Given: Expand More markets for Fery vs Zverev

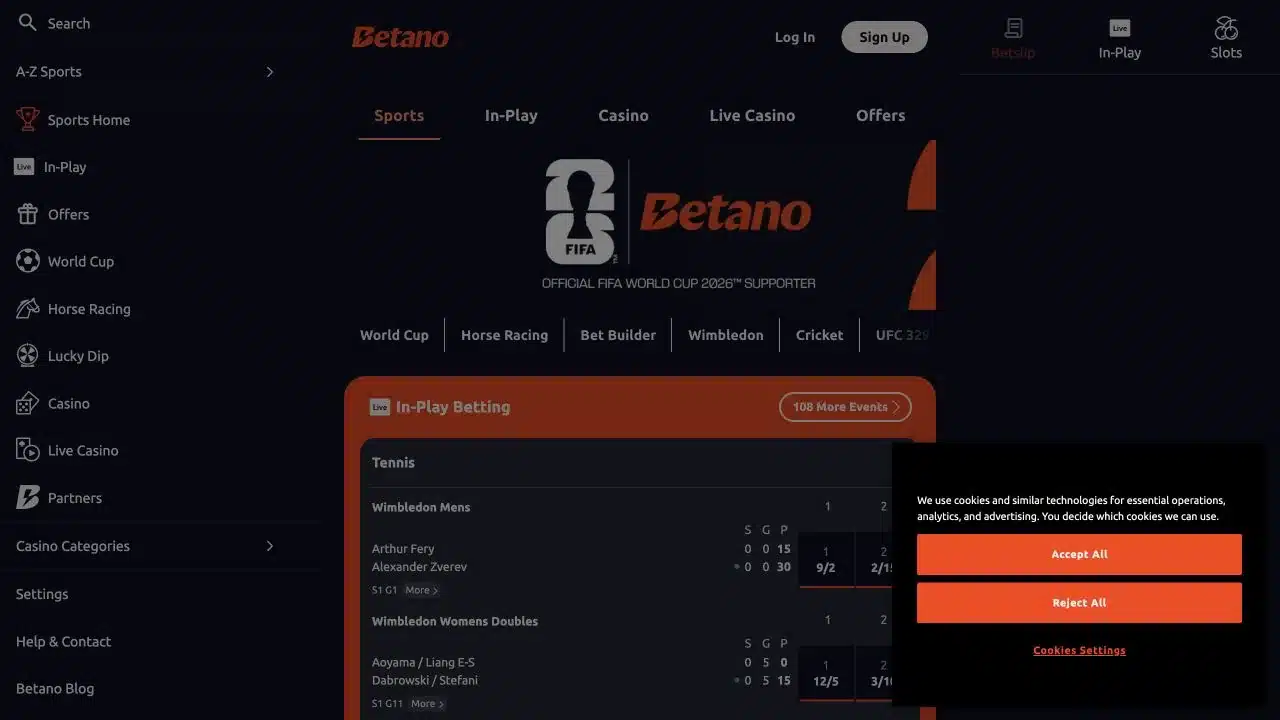Looking at the screenshot, I should pyautogui.click(x=421, y=590).
